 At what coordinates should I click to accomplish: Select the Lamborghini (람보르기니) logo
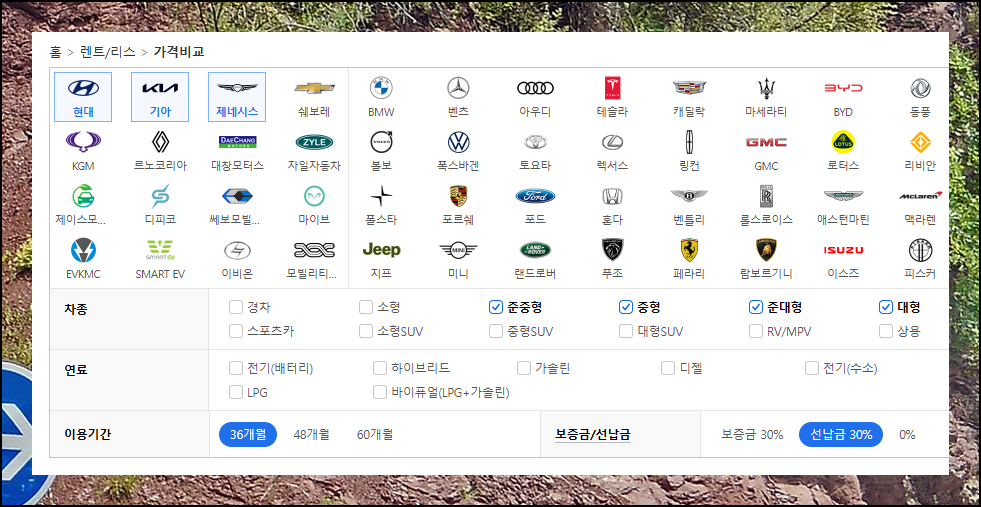coord(766,250)
